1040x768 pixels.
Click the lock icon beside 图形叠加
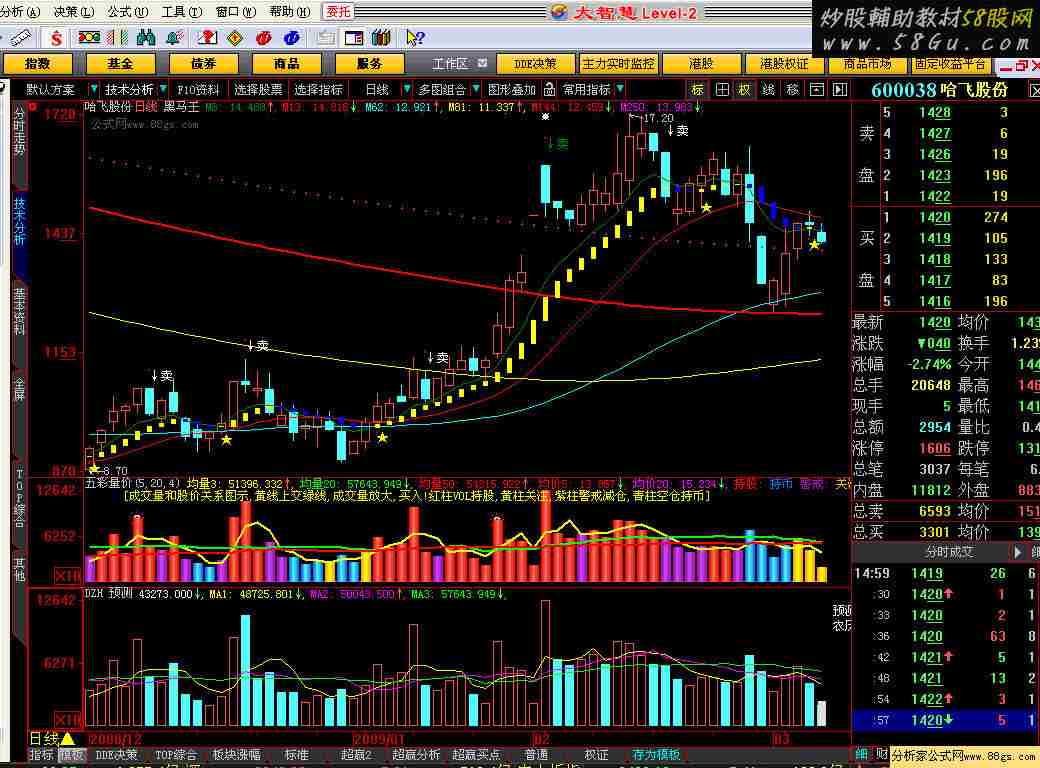pos(549,89)
